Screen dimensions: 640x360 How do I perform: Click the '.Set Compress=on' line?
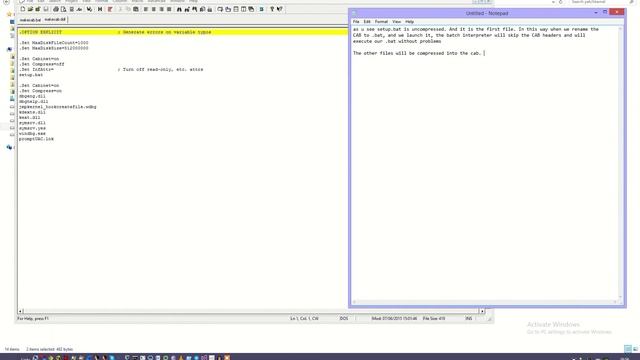click(x=40, y=91)
